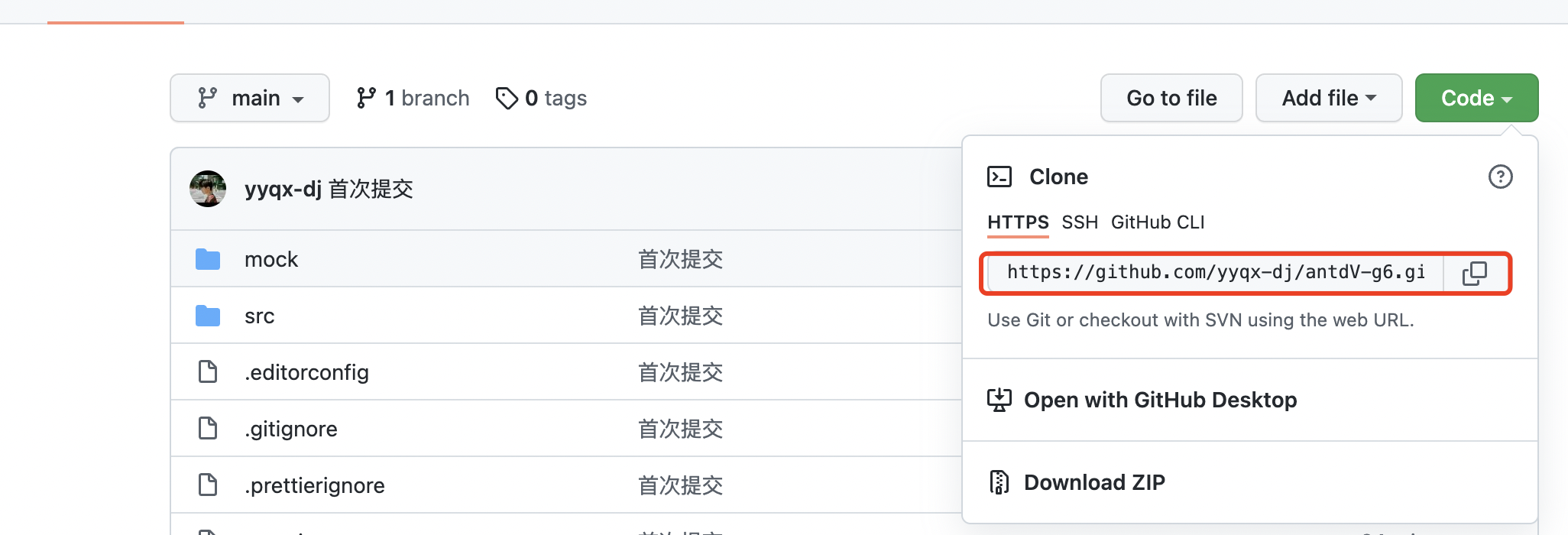The width and height of the screenshot is (1568, 535).
Task: Open the .editorconfig file
Action: pyautogui.click(x=306, y=372)
